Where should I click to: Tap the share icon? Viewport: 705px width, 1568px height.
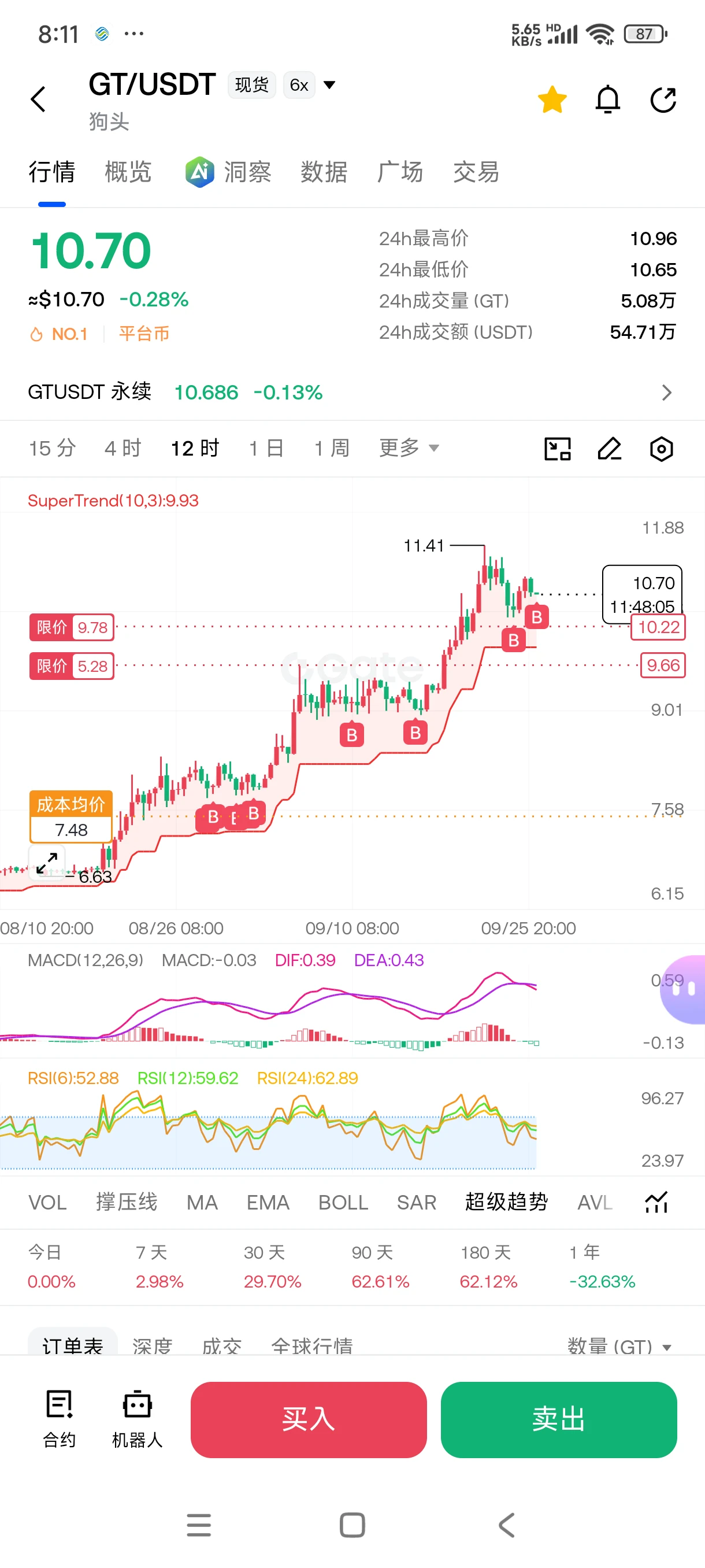(x=663, y=100)
